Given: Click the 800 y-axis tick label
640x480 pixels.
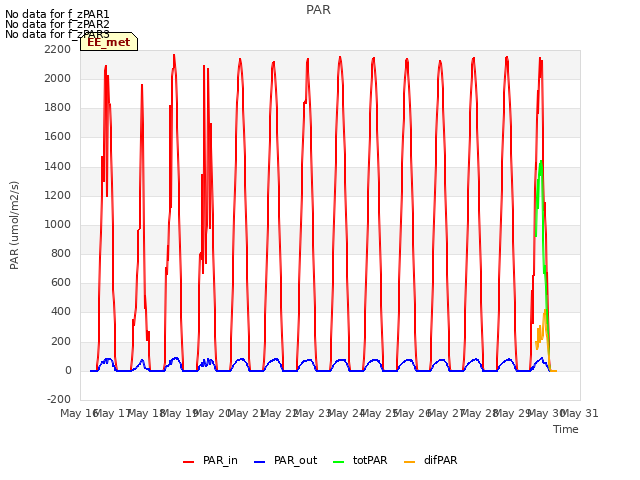Looking at the screenshot, I should (61, 253).
